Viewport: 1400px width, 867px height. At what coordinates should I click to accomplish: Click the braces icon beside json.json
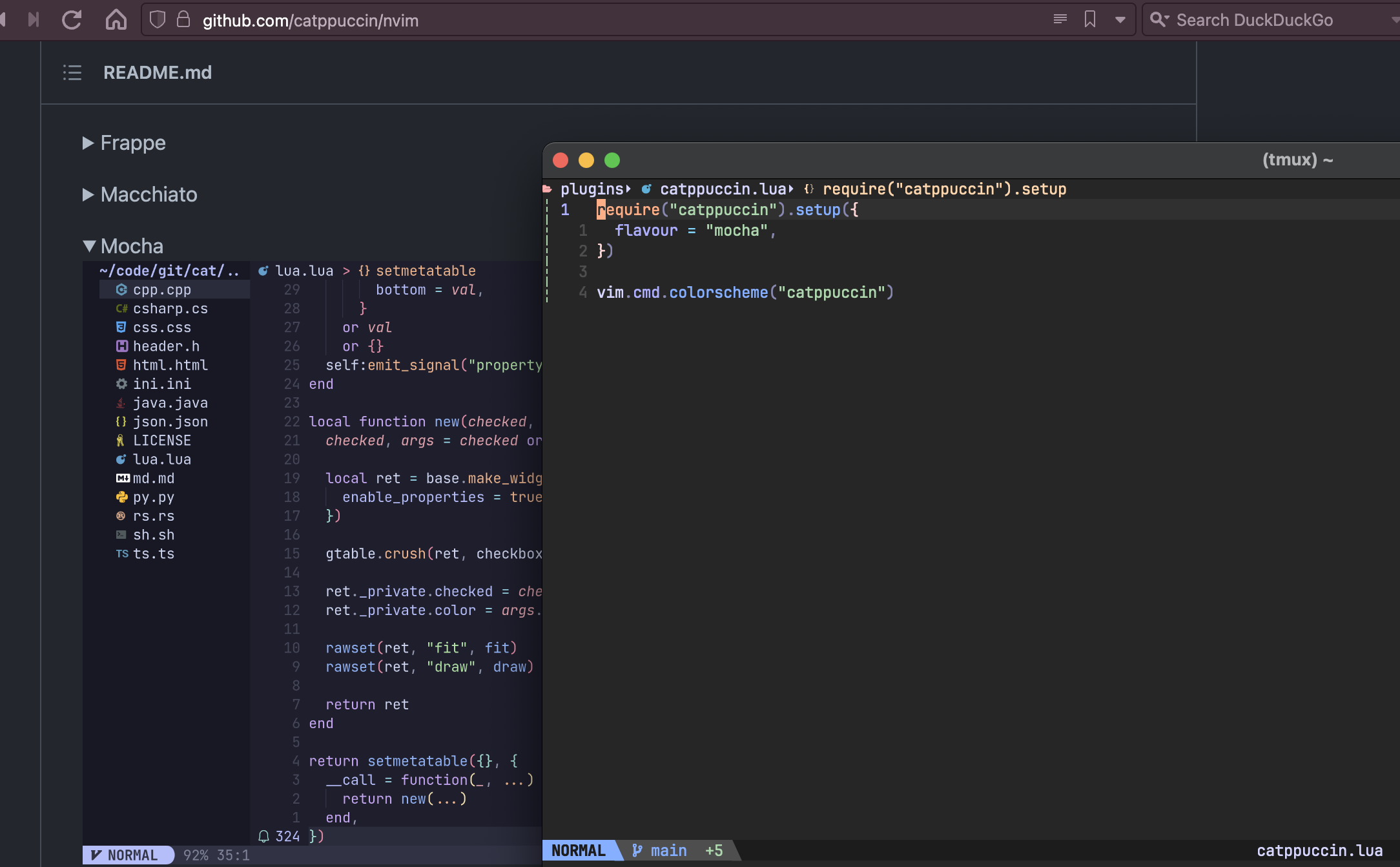121,421
